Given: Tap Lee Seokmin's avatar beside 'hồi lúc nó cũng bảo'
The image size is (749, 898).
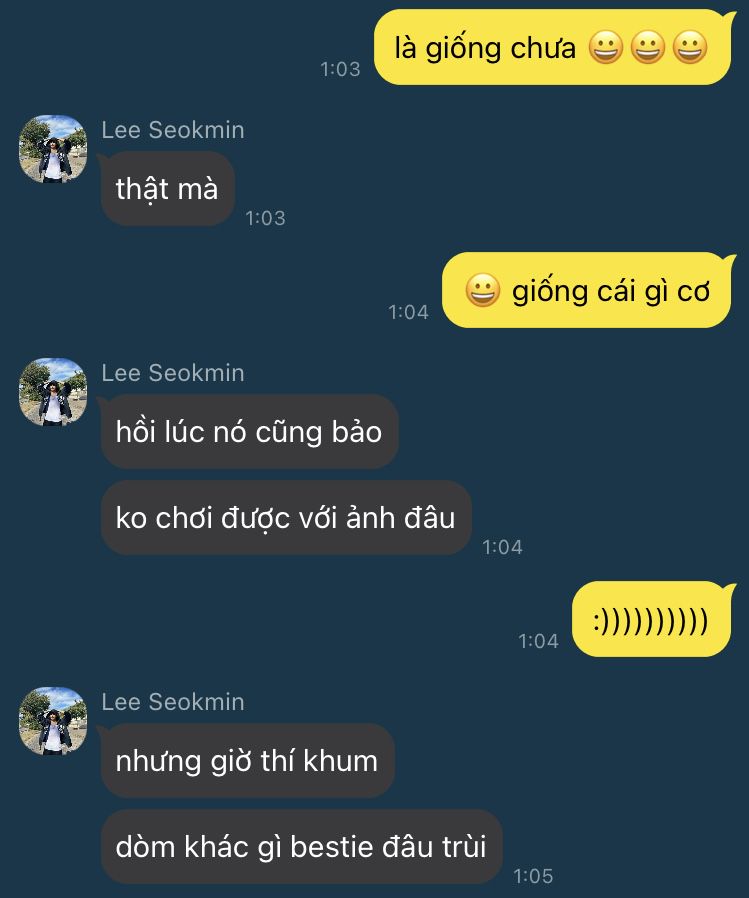Looking at the screenshot, I should pyautogui.click(x=53, y=392).
